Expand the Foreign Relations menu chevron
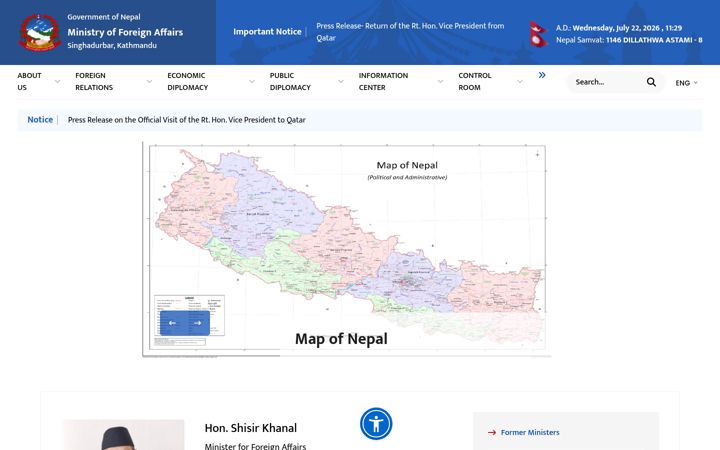720x450 pixels. (x=149, y=81)
